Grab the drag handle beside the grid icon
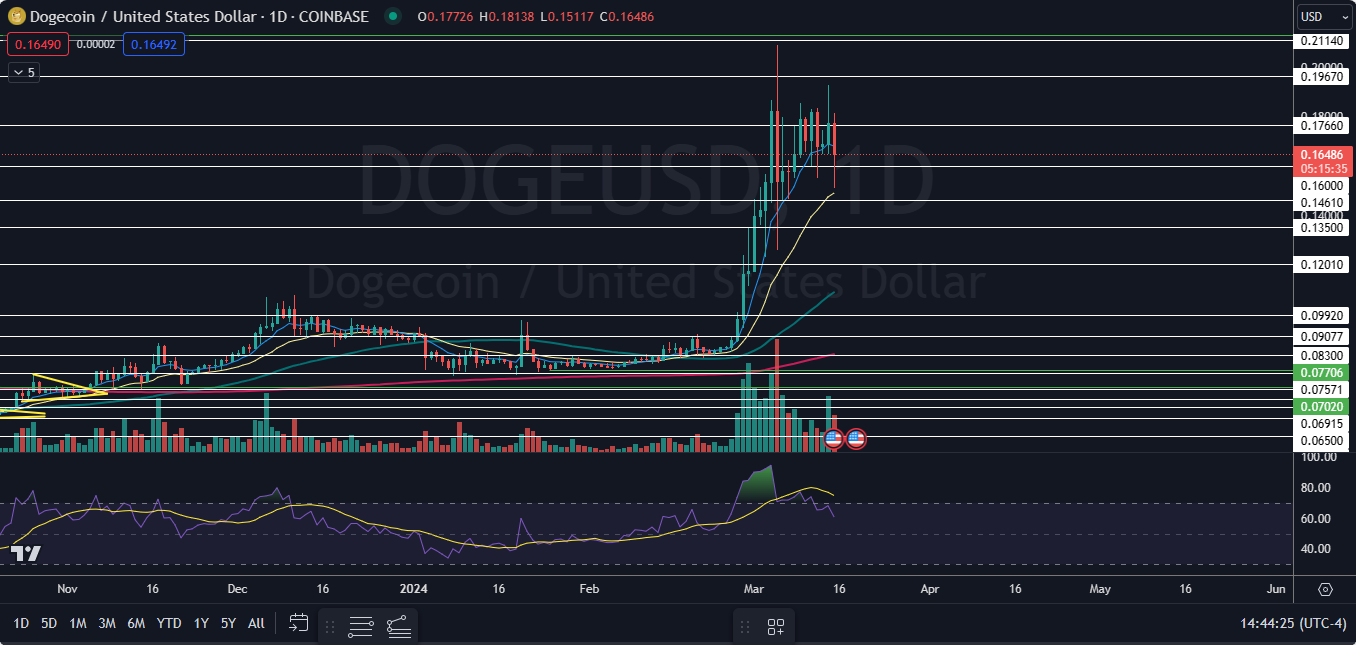The width and height of the screenshot is (1356, 645). click(745, 627)
